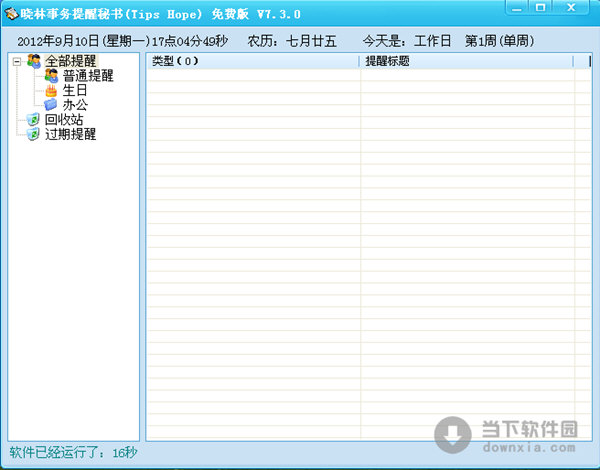Click the 普通提醒 people icon
Screen dimensions: 600x470
point(51,76)
